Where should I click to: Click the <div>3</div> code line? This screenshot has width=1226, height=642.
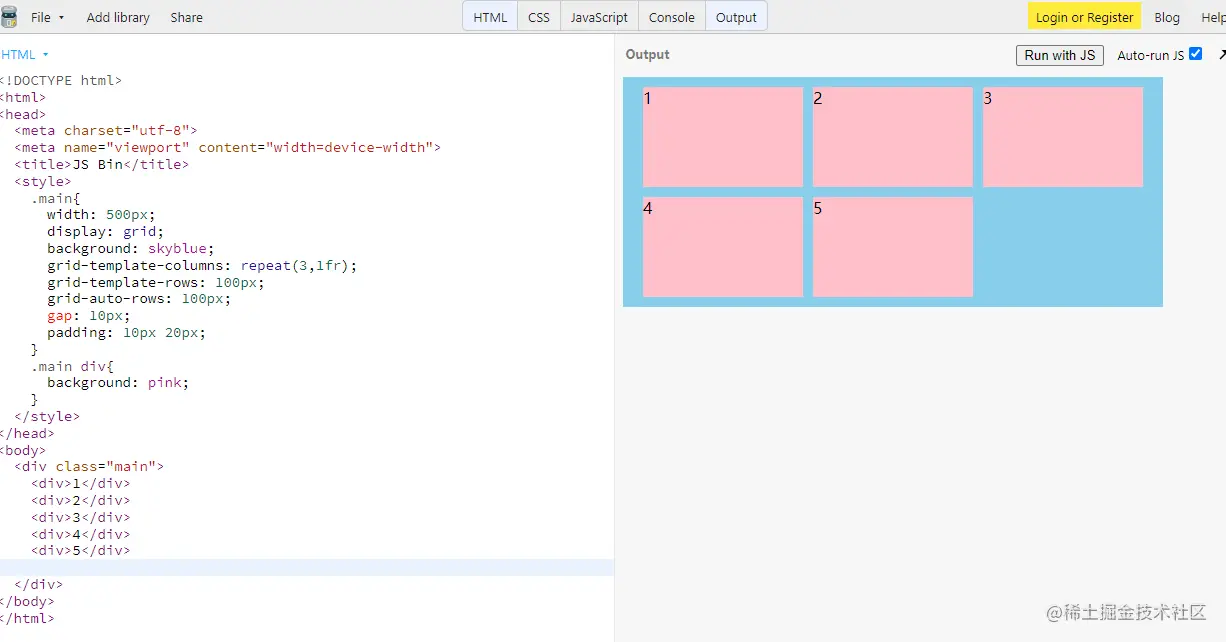coord(80,517)
